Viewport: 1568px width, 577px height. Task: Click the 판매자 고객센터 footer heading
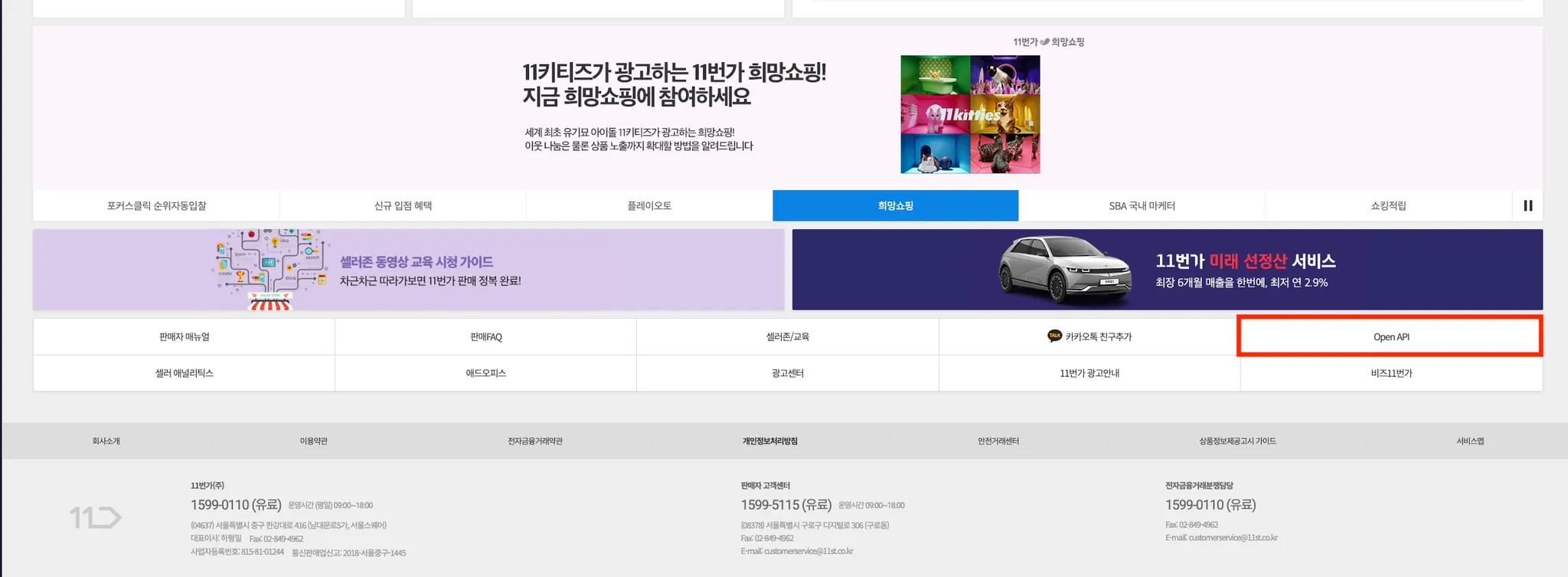click(766, 486)
